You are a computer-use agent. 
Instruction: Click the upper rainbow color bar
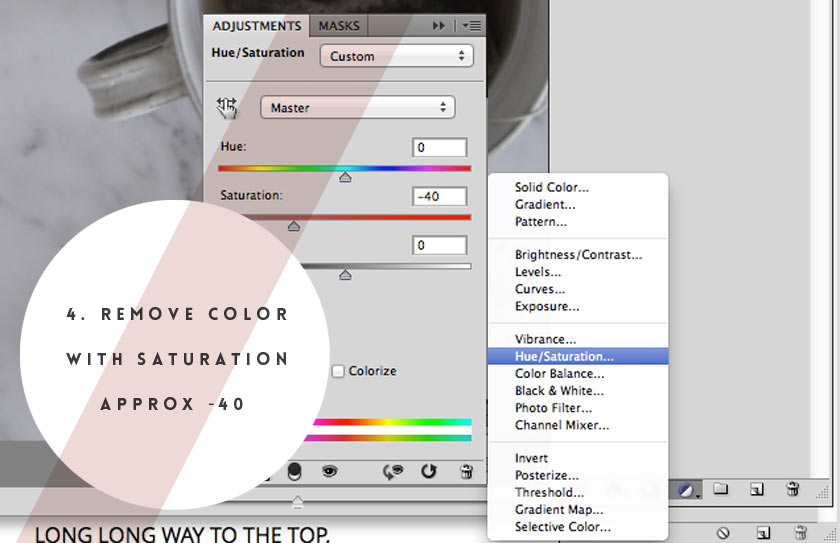tap(392, 422)
